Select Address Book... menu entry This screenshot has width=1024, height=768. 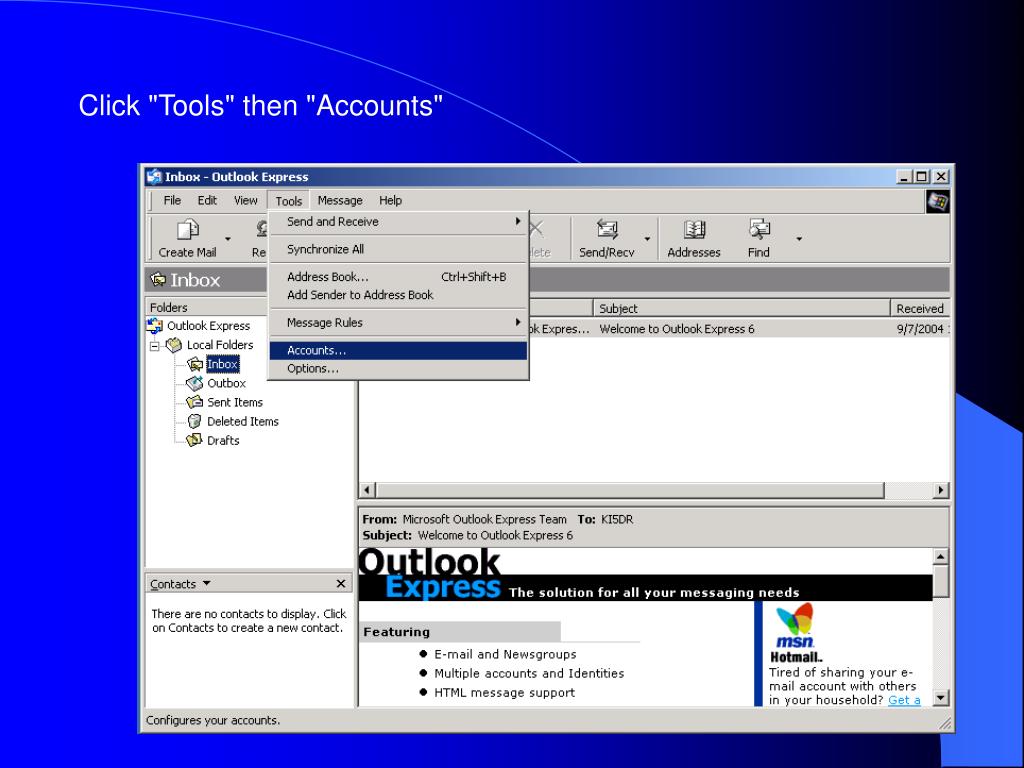pyautogui.click(x=398, y=277)
